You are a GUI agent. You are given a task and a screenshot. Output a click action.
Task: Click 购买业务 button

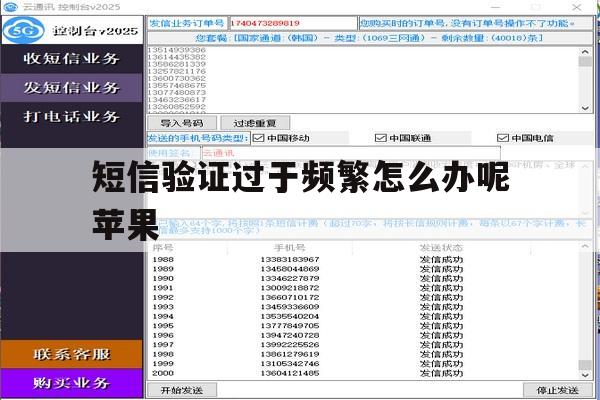pyautogui.click(x=72, y=383)
